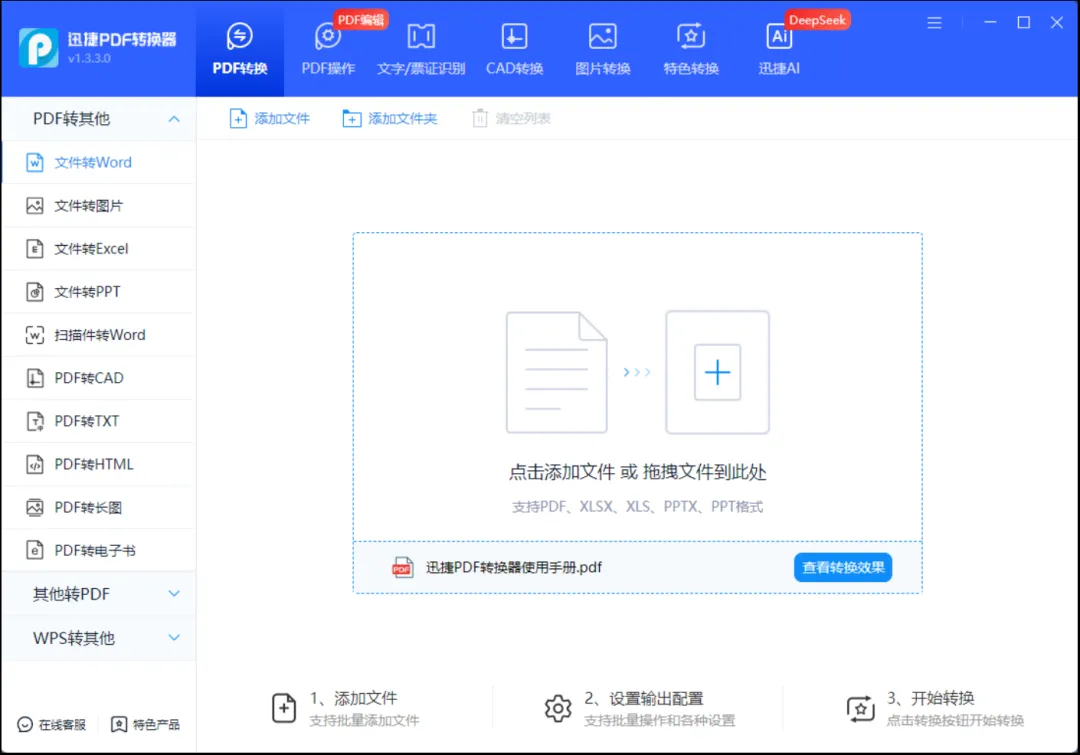
Task: Open 特色产品 link
Action: [145, 725]
